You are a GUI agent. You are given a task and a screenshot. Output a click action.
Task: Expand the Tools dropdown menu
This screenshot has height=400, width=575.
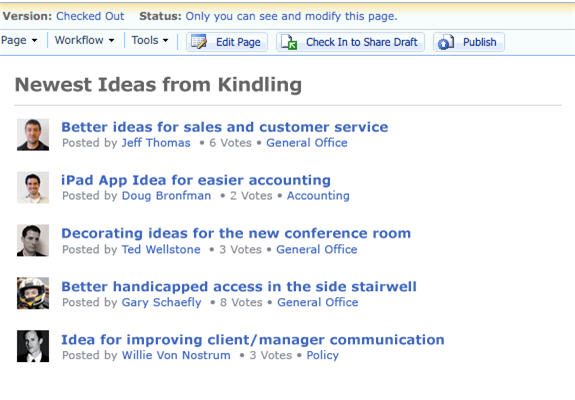[x=150, y=40]
